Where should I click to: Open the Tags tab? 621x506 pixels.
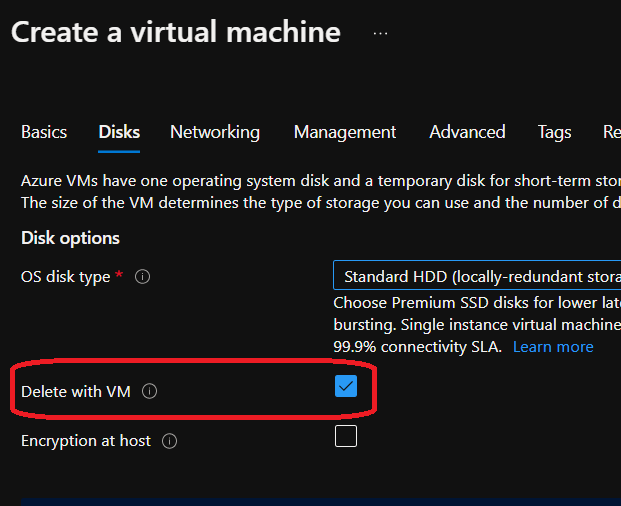[x=554, y=132]
